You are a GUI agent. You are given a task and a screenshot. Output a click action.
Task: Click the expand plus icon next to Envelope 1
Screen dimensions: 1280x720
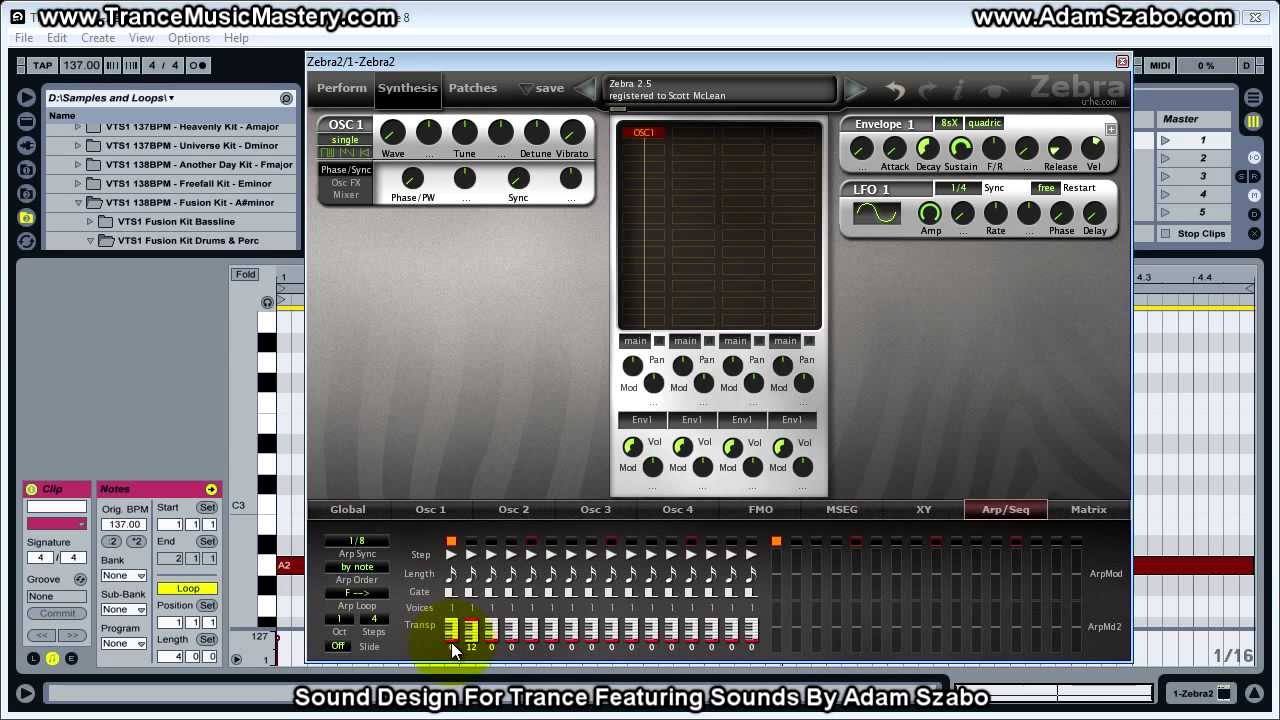coord(1110,130)
